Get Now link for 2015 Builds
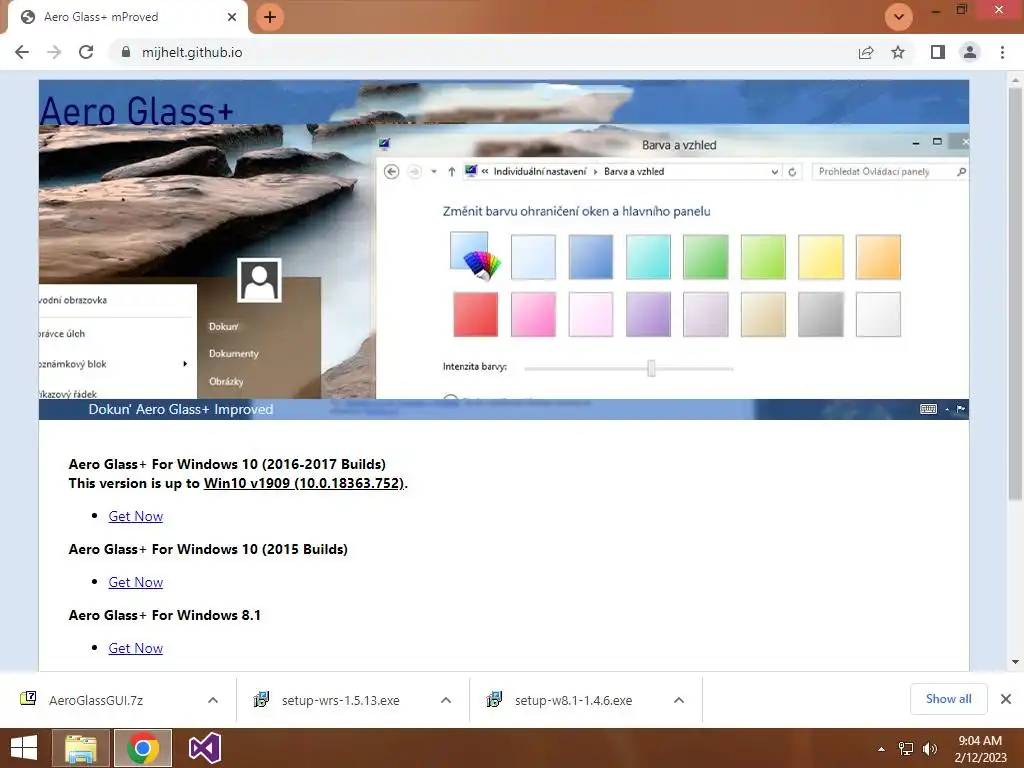The height and width of the screenshot is (768, 1024). click(x=135, y=582)
